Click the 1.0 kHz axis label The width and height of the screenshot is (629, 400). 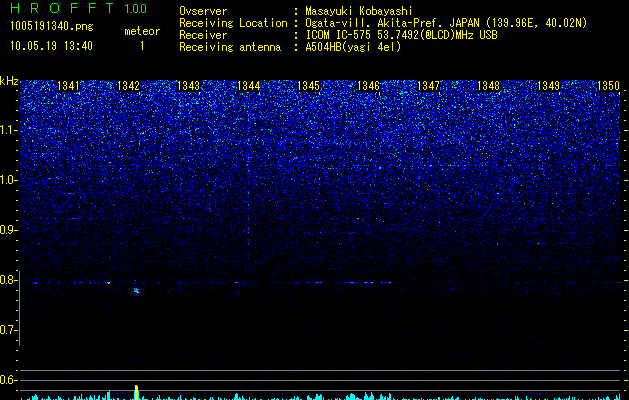pos(8,180)
